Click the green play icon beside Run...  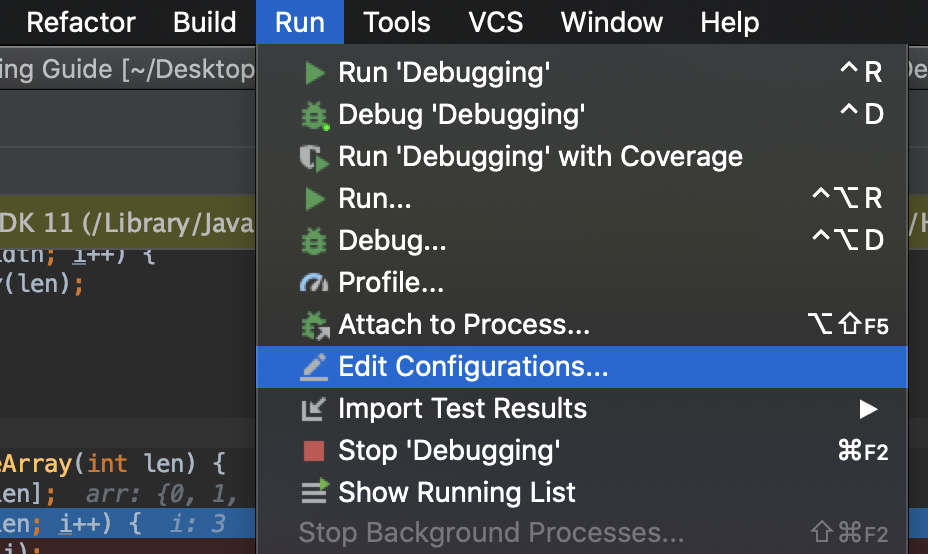[314, 199]
